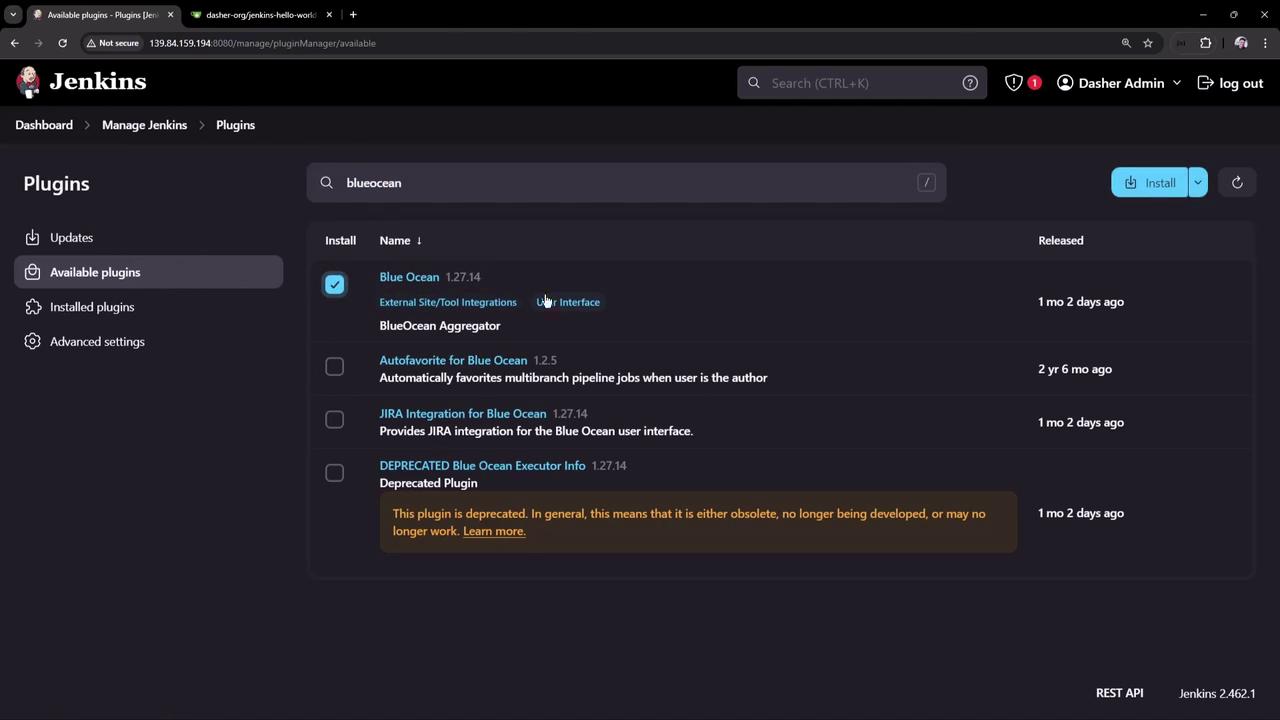Click the Jenkins logo icon
Image resolution: width=1280 pixels, height=720 pixels.
coord(28,82)
